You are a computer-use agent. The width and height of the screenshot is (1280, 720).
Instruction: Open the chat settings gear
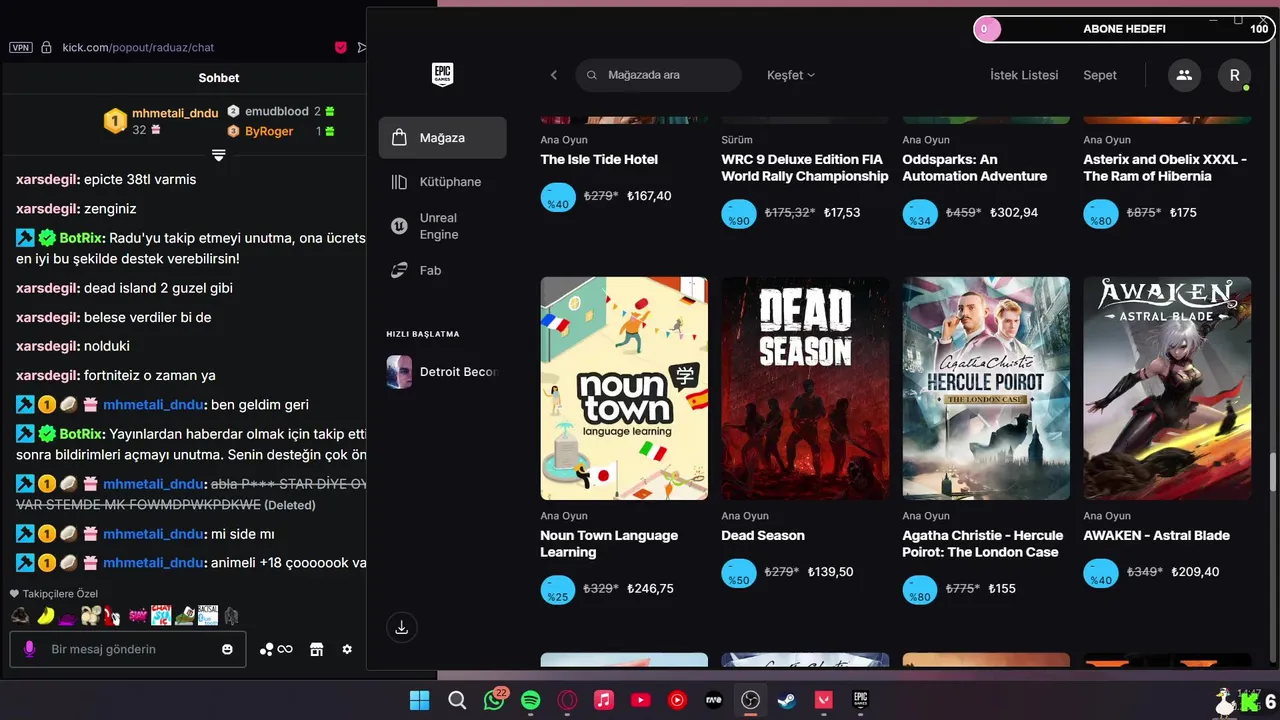(347, 649)
